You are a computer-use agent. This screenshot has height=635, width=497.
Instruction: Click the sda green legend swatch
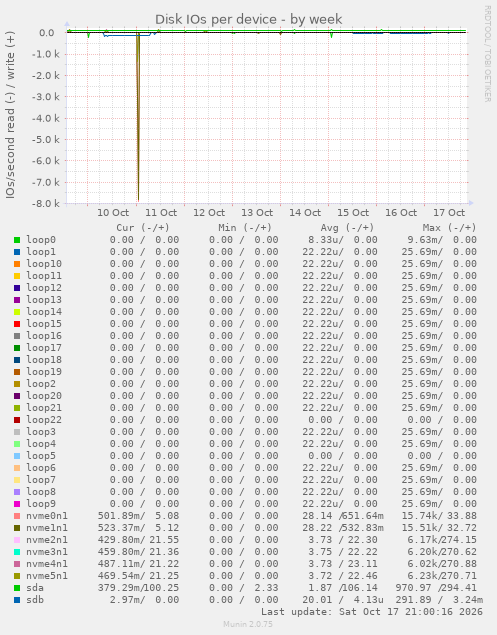point(17,588)
